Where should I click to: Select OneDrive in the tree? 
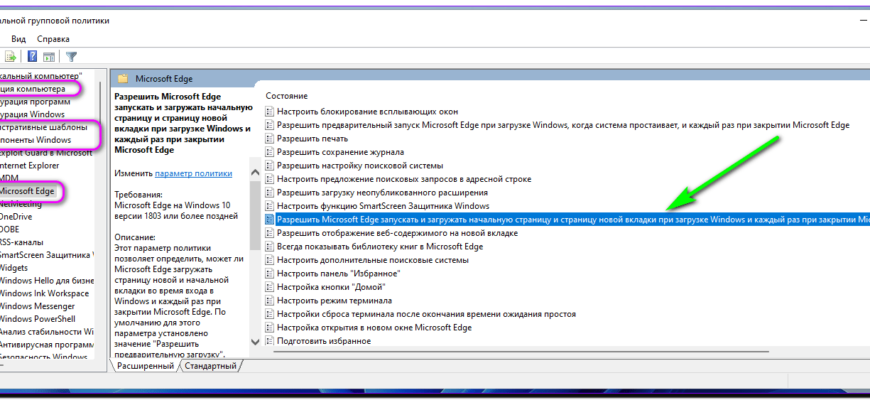click(16, 217)
